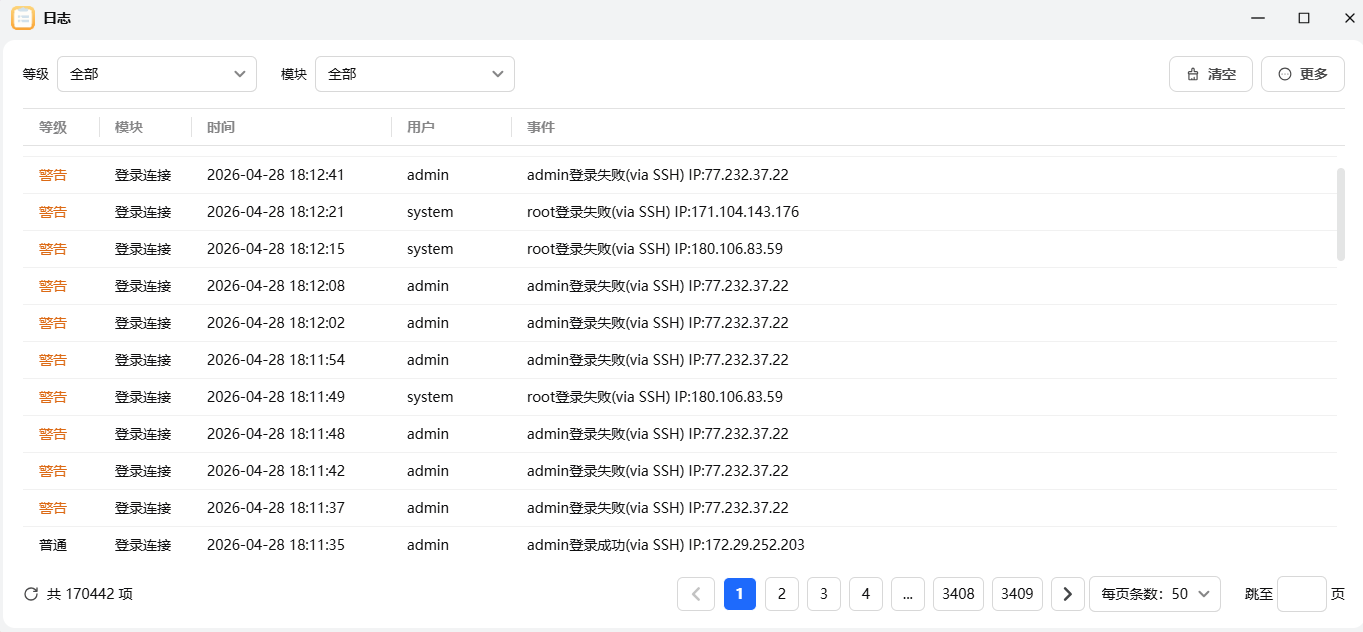The width and height of the screenshot is (1363, 632).
Task: Click the refresh icon beside total count
Action: tap(31, 594)
